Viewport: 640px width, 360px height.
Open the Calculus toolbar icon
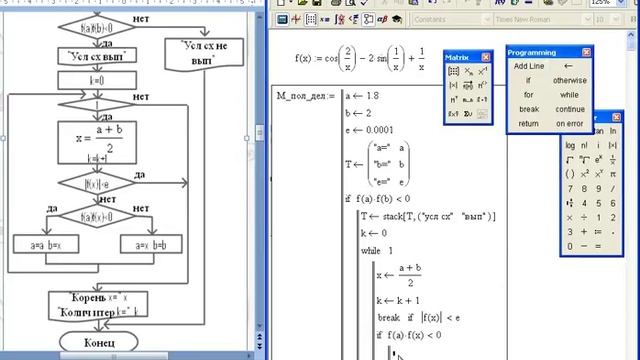click(339, 19)
